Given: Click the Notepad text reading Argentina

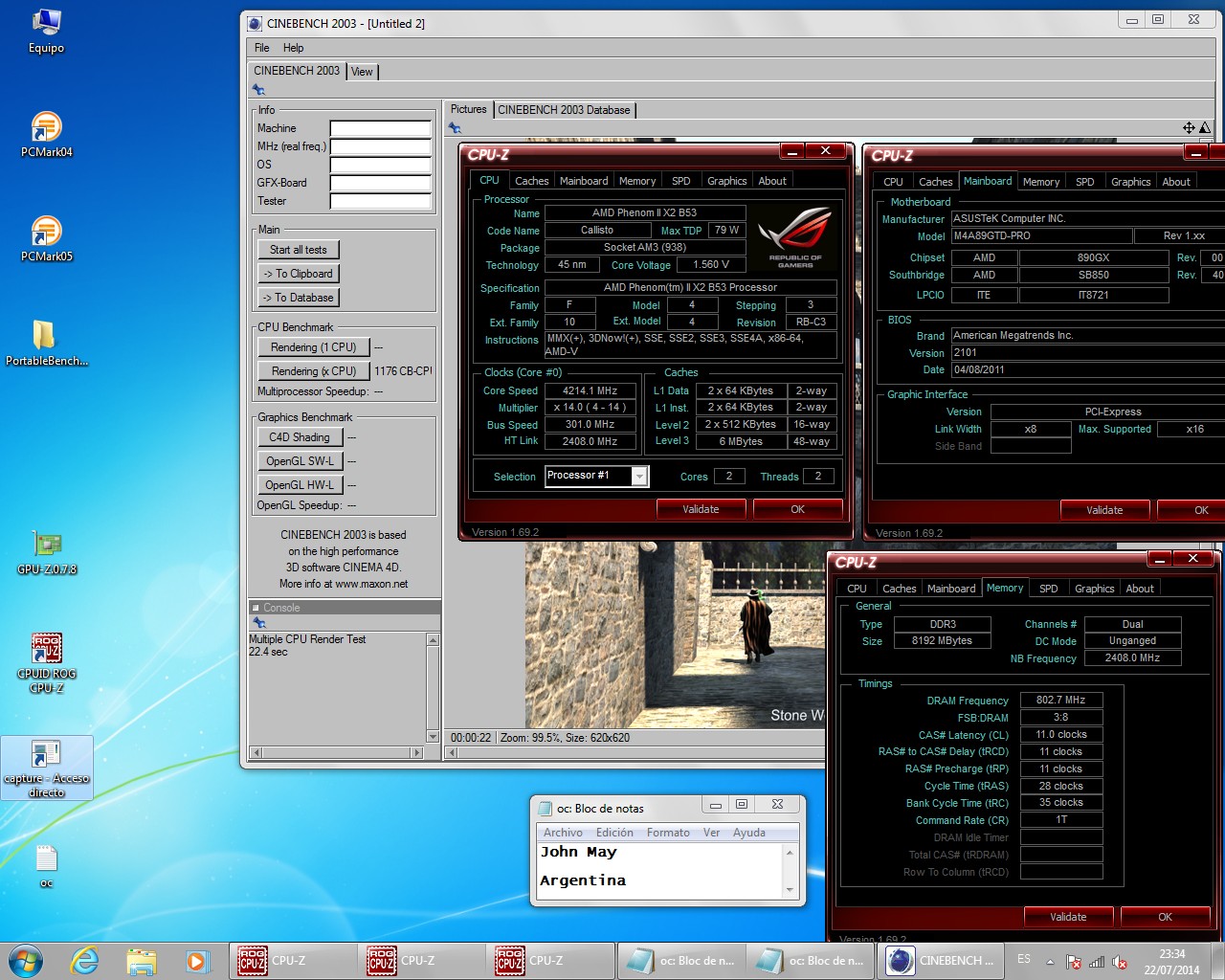Looking at the screenshot, I should [x=583, y=880].
